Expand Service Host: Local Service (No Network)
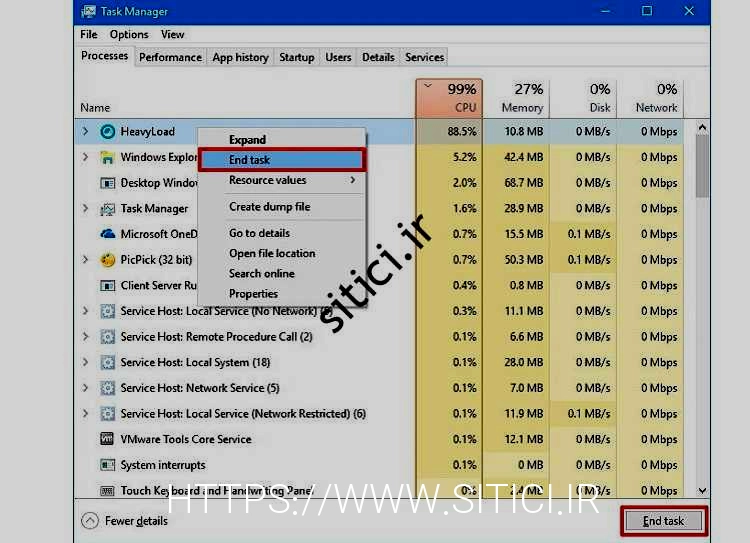The height and width of the screenshot is (543, 750). [85, 311]
